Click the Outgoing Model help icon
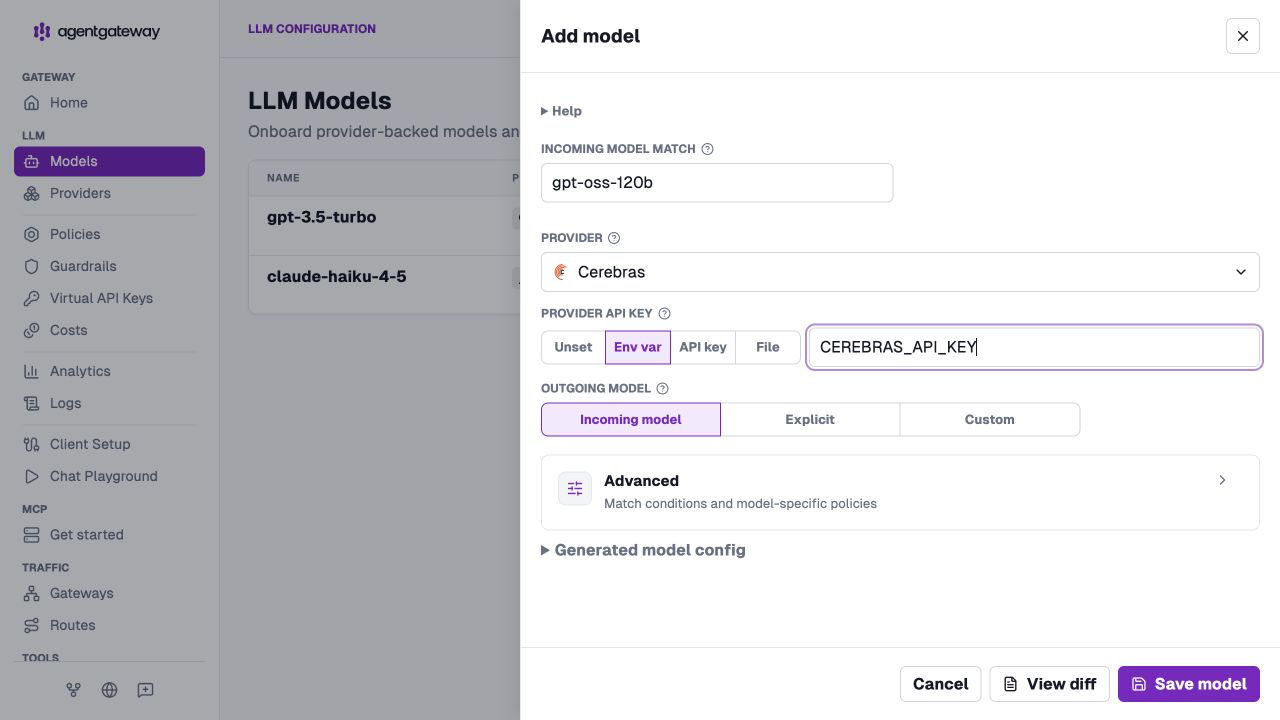Viewport: 1280px width, 720px height. pyautogui.click(x=662, y=388)
